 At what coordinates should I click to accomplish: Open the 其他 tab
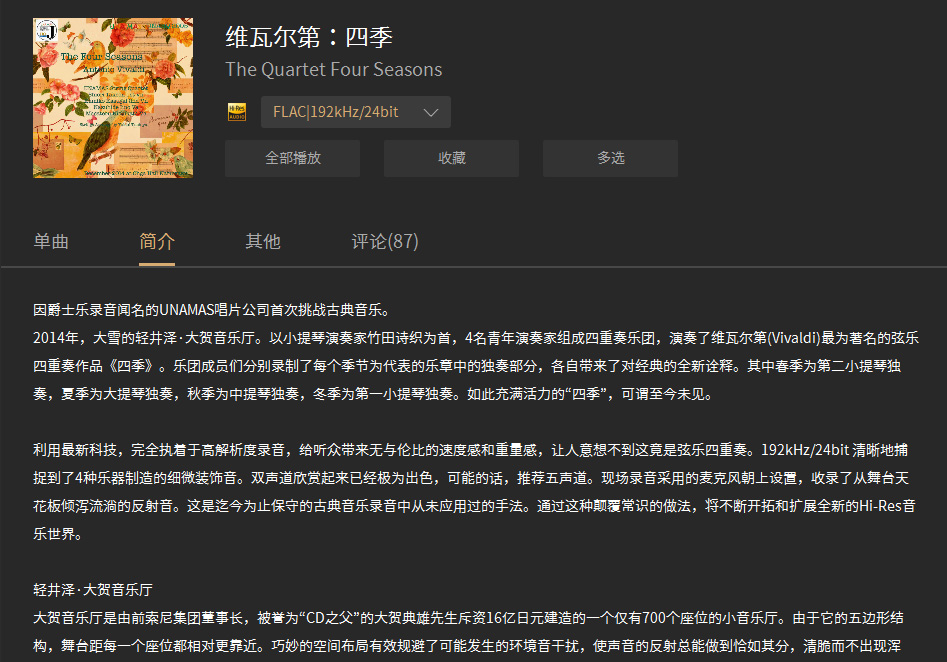pyautogui.click(x=262, y=241)
